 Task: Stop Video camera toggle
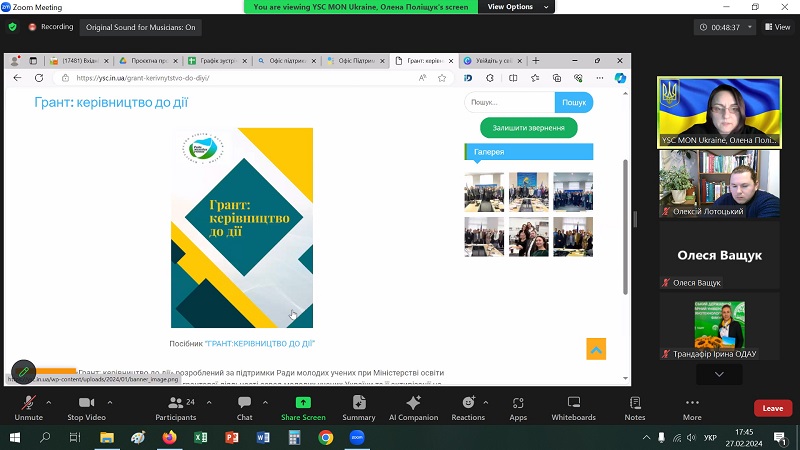tap(87, 407)
